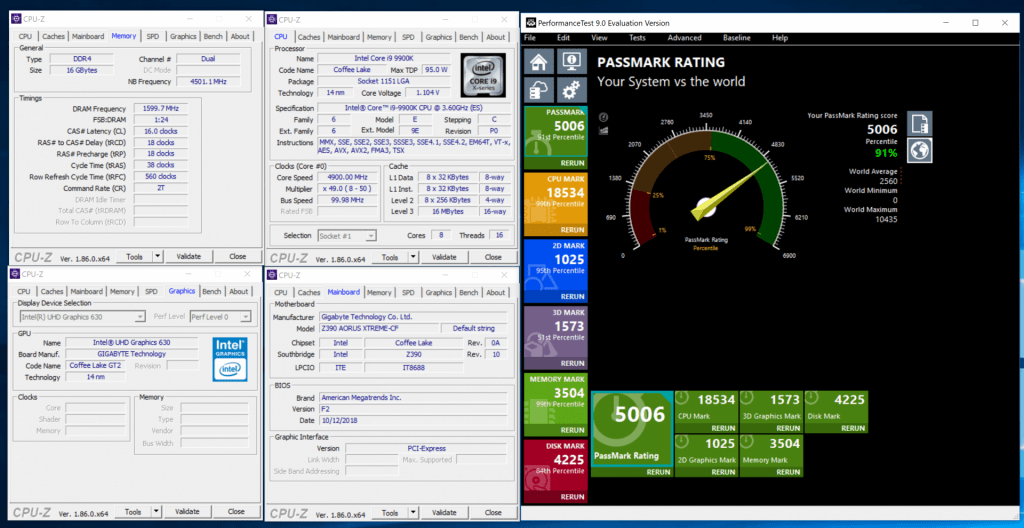The image size is (1024, 528).
Task: Click the NB Frequency value 4501.1 MHz
Action: click(x=208, y=82)
